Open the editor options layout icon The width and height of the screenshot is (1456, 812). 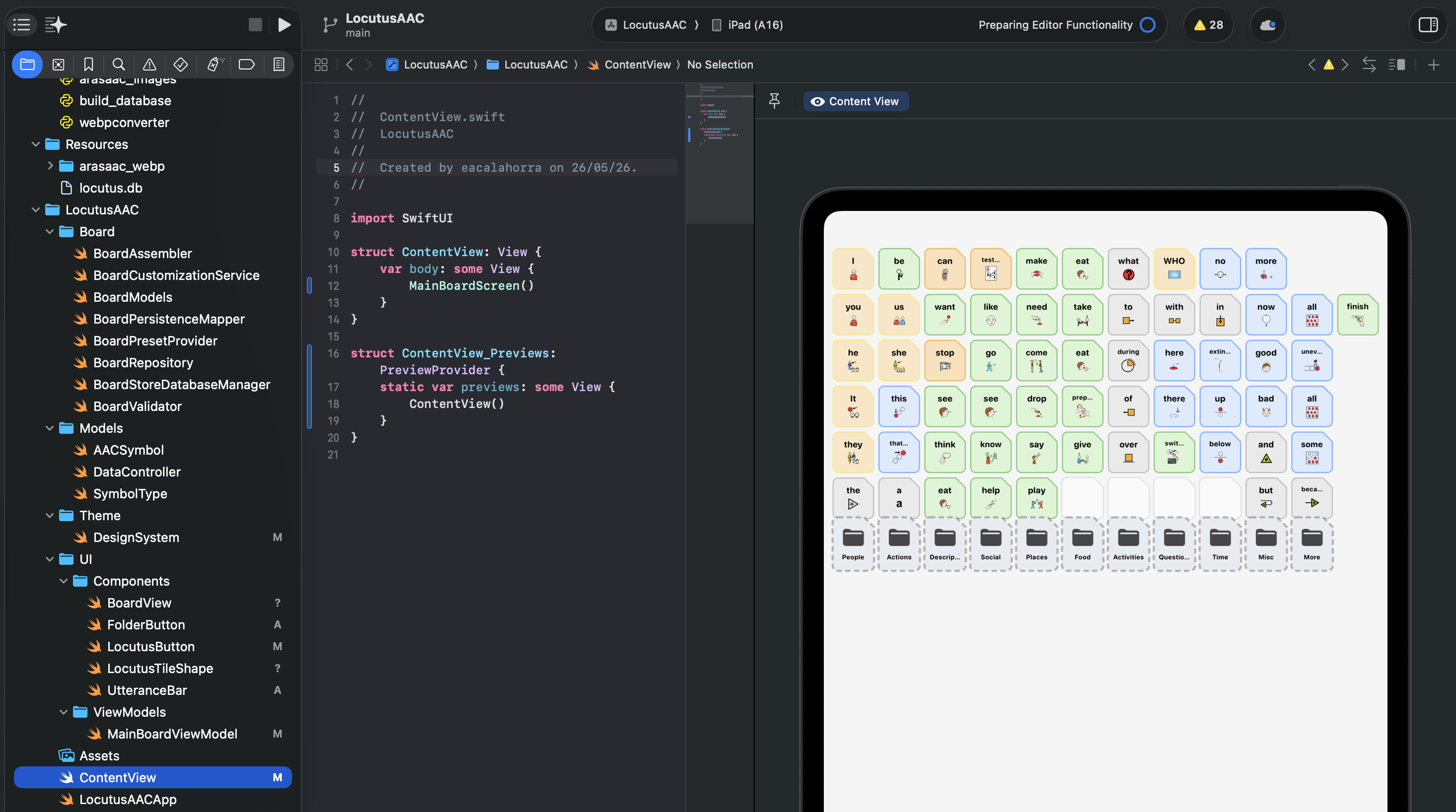[1396, 65]
